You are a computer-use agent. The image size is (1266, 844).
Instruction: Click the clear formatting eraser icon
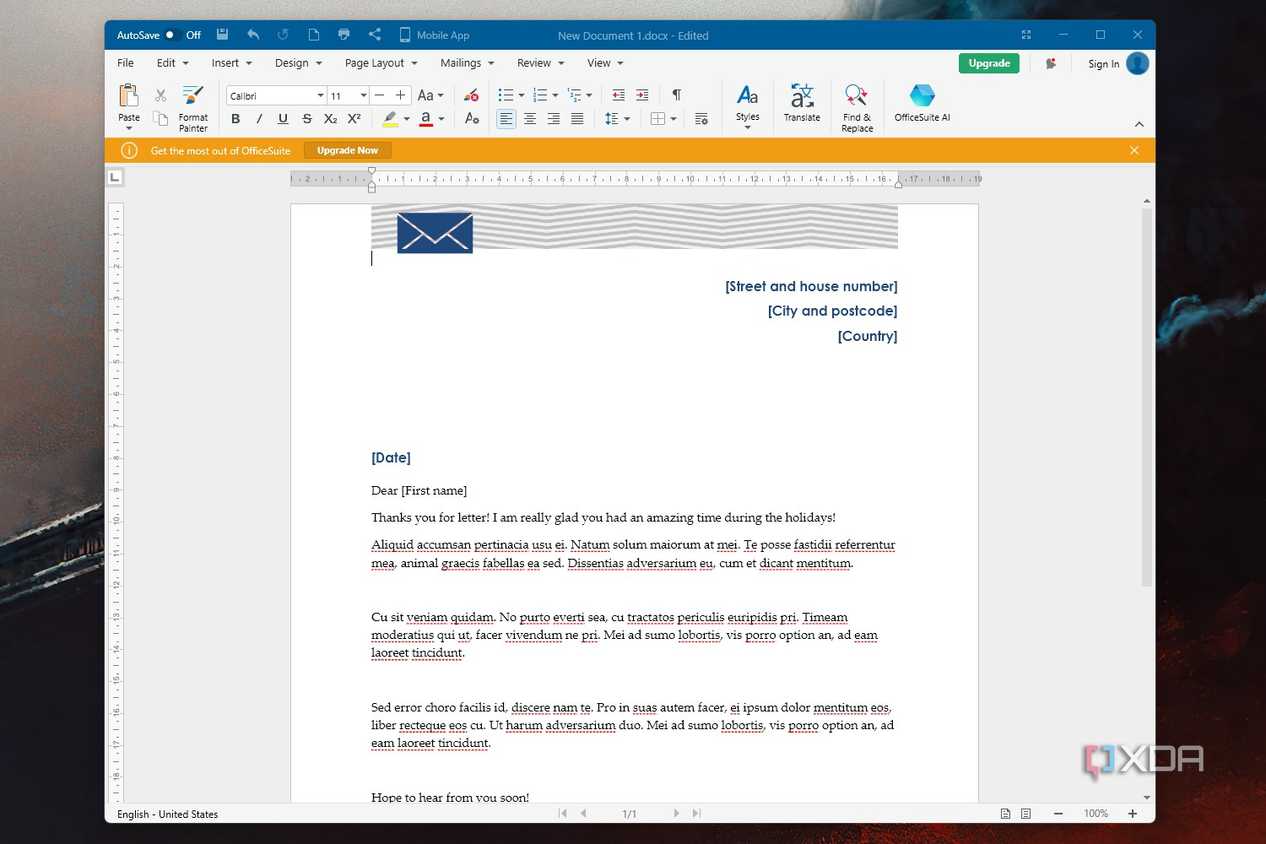[471, 95]
